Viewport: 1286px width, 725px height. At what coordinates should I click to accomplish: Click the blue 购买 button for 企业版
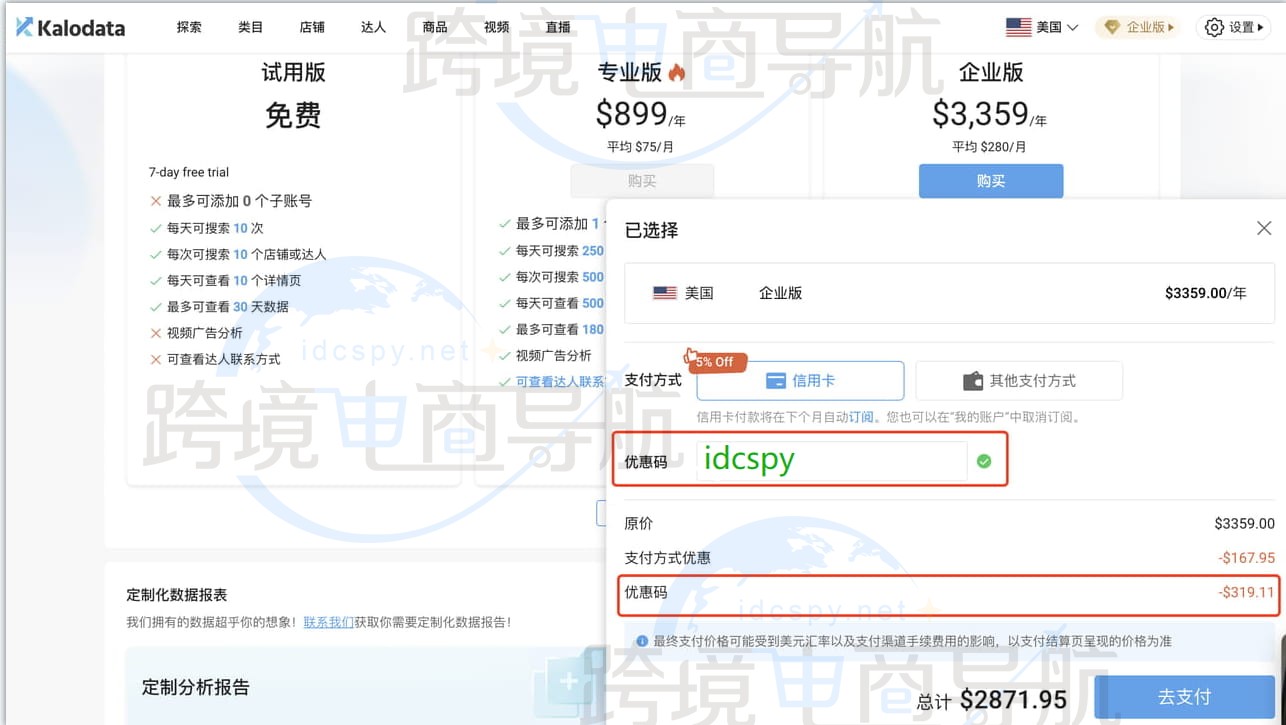990,181
